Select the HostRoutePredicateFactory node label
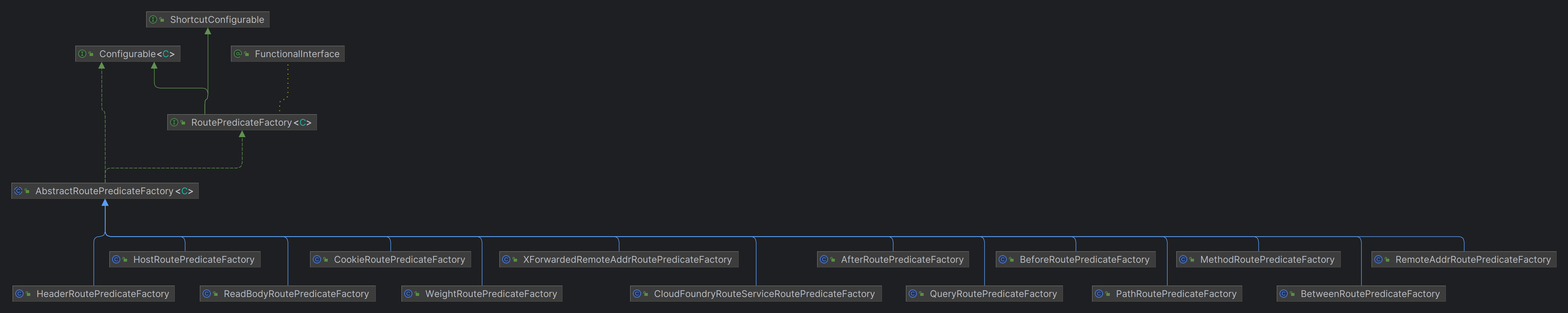This screenshot has width=1568, height=313. [x=194, y=259]
